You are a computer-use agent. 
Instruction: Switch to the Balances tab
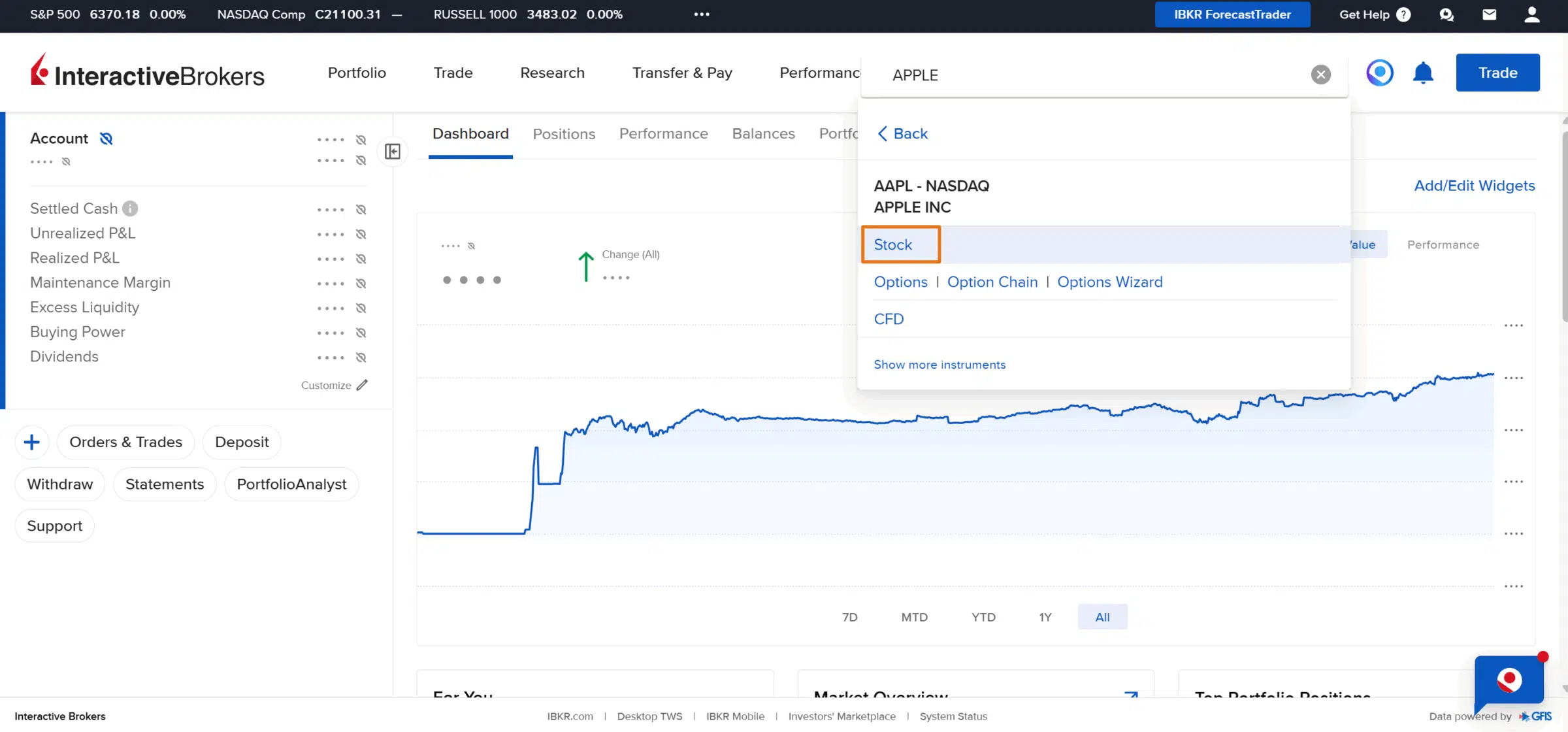pos(763,134)
